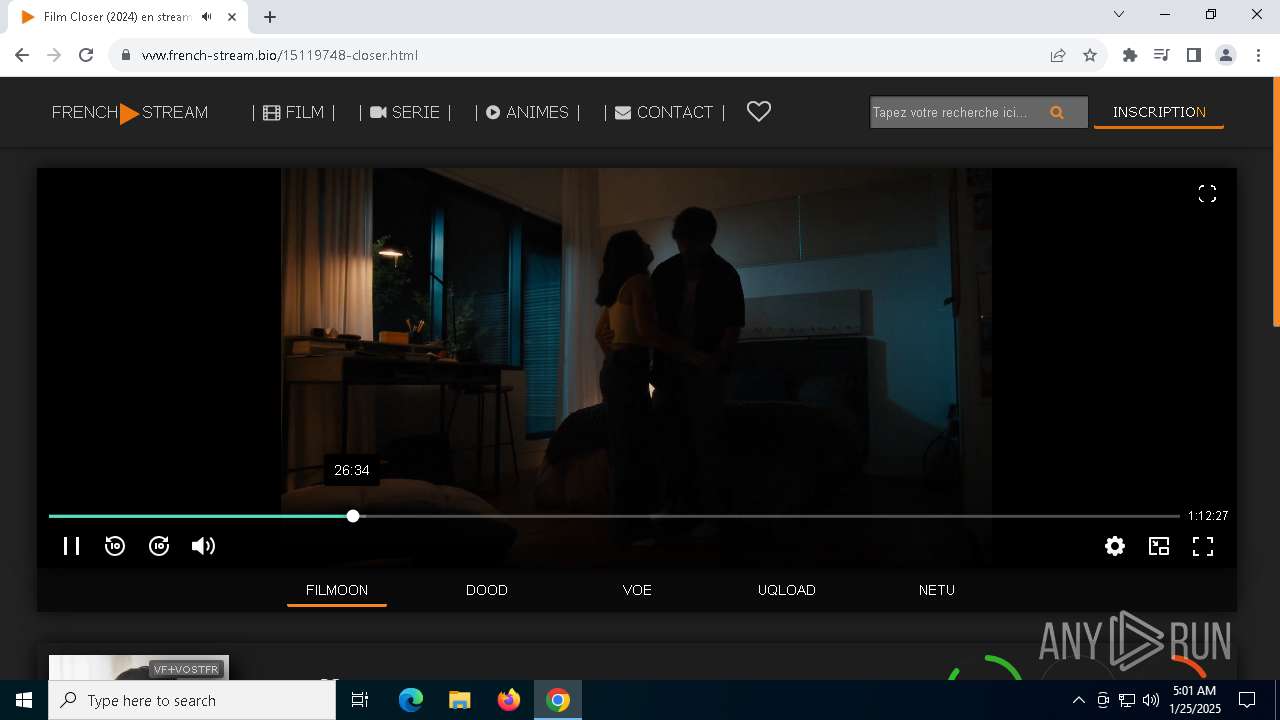Viewport: 1280px width, 720px height.
Task: Open the FILM menu
Action: (293, 112)
